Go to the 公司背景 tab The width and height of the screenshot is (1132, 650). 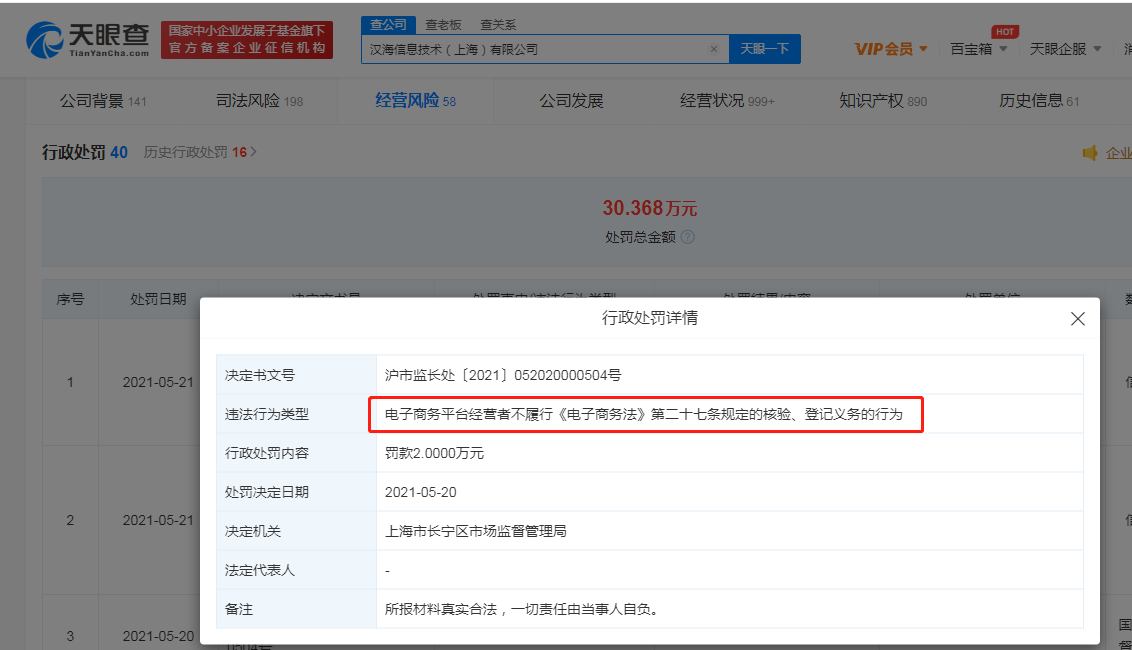[x=103, y=101]
